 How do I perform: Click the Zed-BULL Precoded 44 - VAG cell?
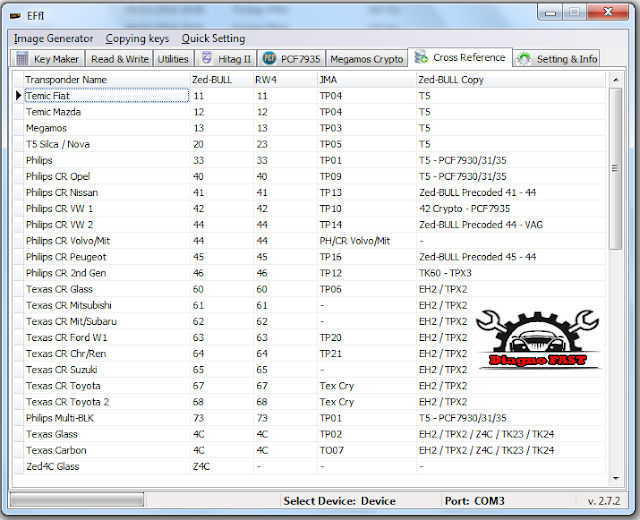tap(511, 224)
